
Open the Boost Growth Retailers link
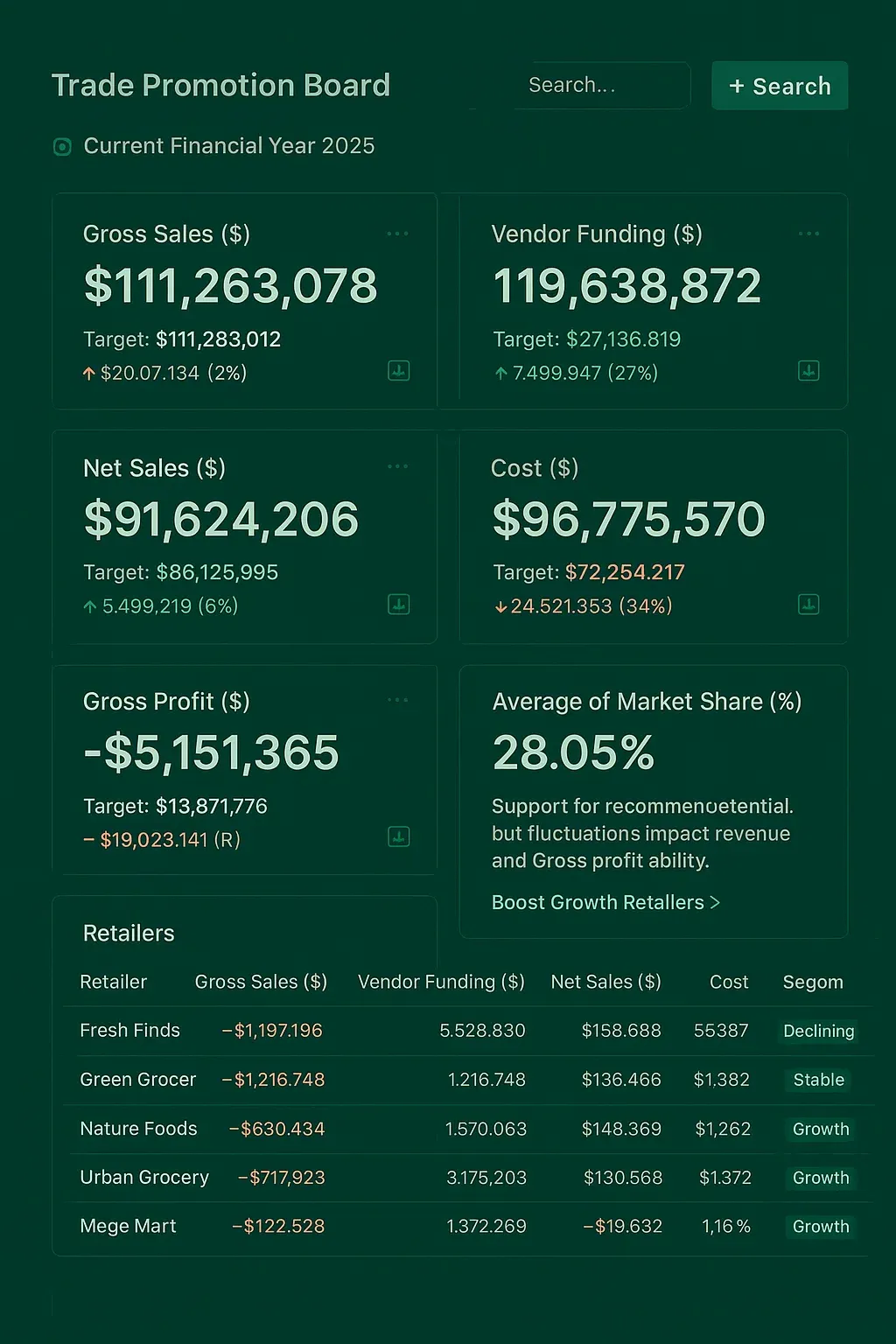coord(605,902)
